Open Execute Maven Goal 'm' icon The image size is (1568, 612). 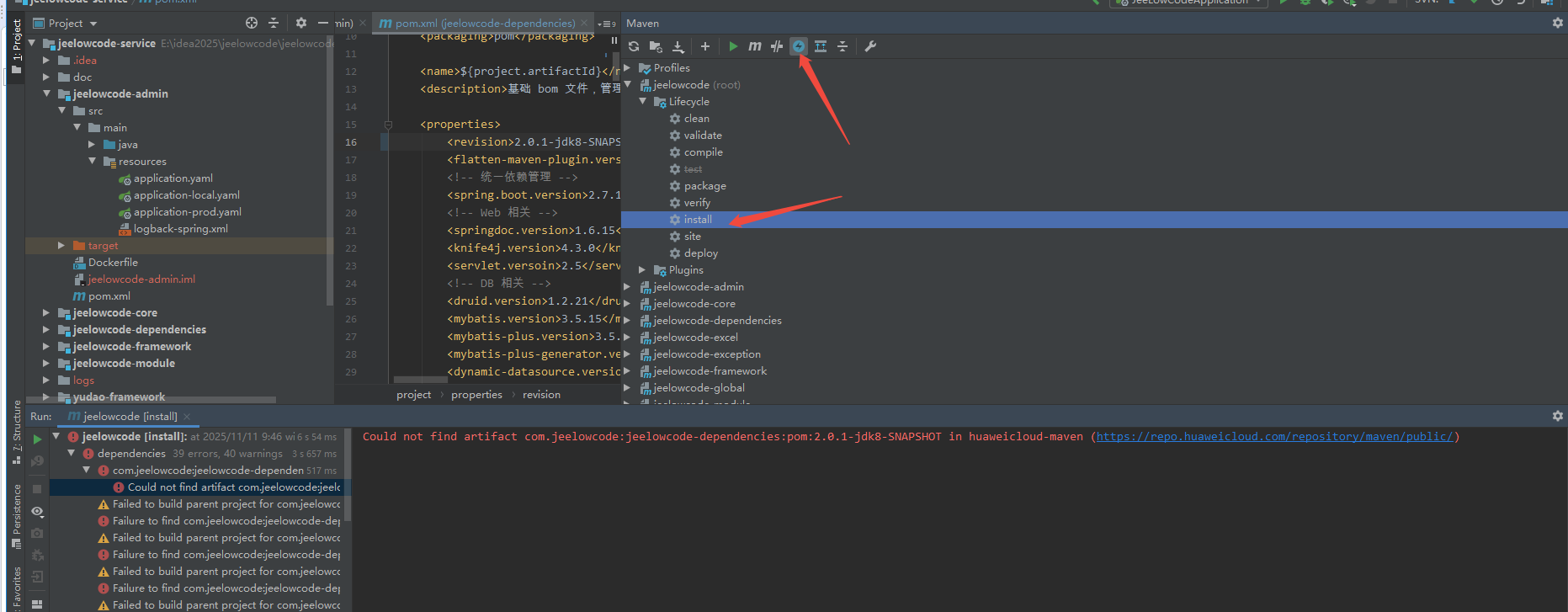(755, 46)
